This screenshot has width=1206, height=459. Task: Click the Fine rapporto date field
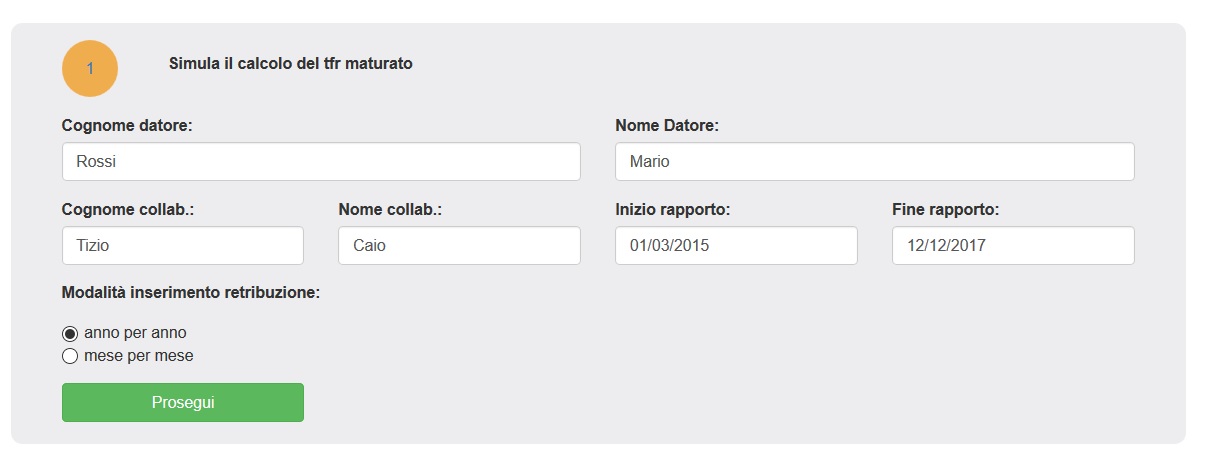click(x=1012, y=246)
